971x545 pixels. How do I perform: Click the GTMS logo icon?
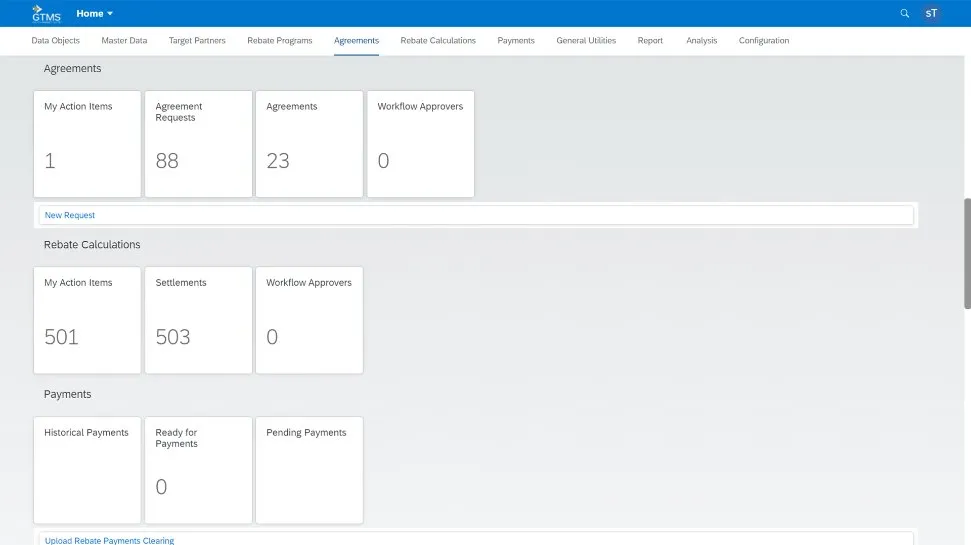pyautogui.click(x=46, y=13)
